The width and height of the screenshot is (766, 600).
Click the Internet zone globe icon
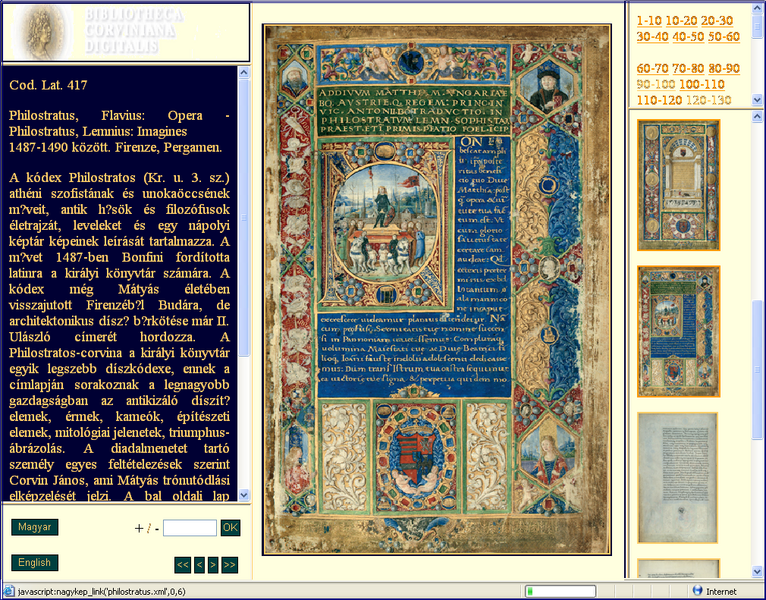point(698,591)
